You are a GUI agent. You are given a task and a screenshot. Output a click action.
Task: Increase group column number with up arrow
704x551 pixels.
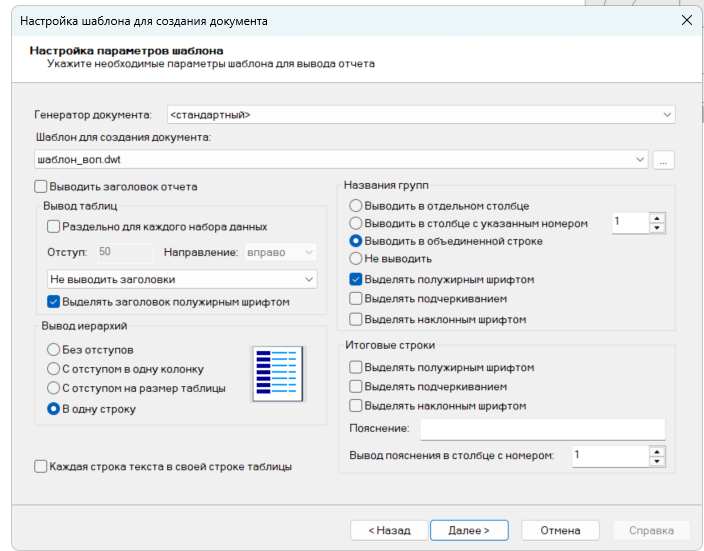657,217
